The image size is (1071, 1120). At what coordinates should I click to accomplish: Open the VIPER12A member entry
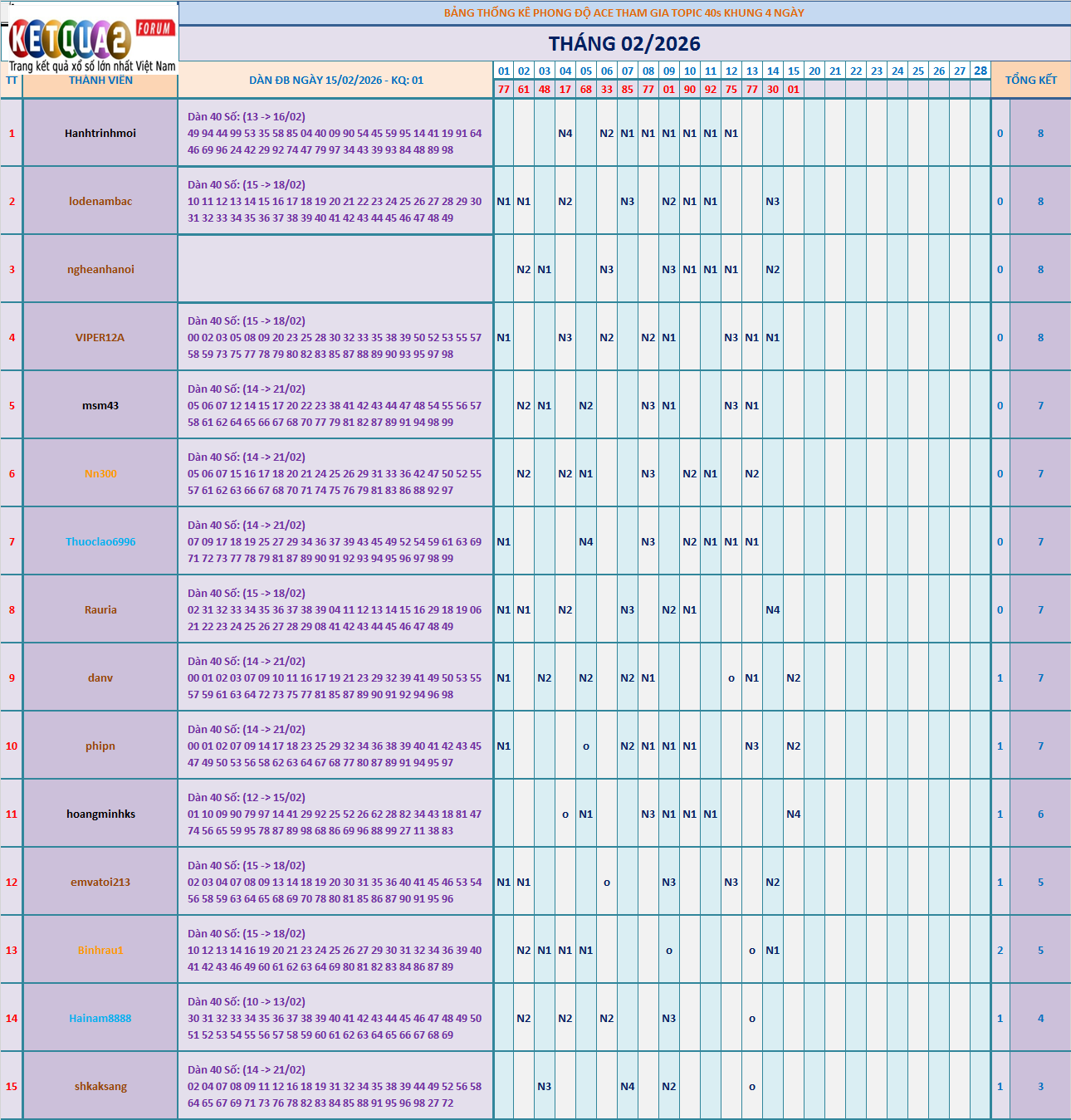[100, 338]
